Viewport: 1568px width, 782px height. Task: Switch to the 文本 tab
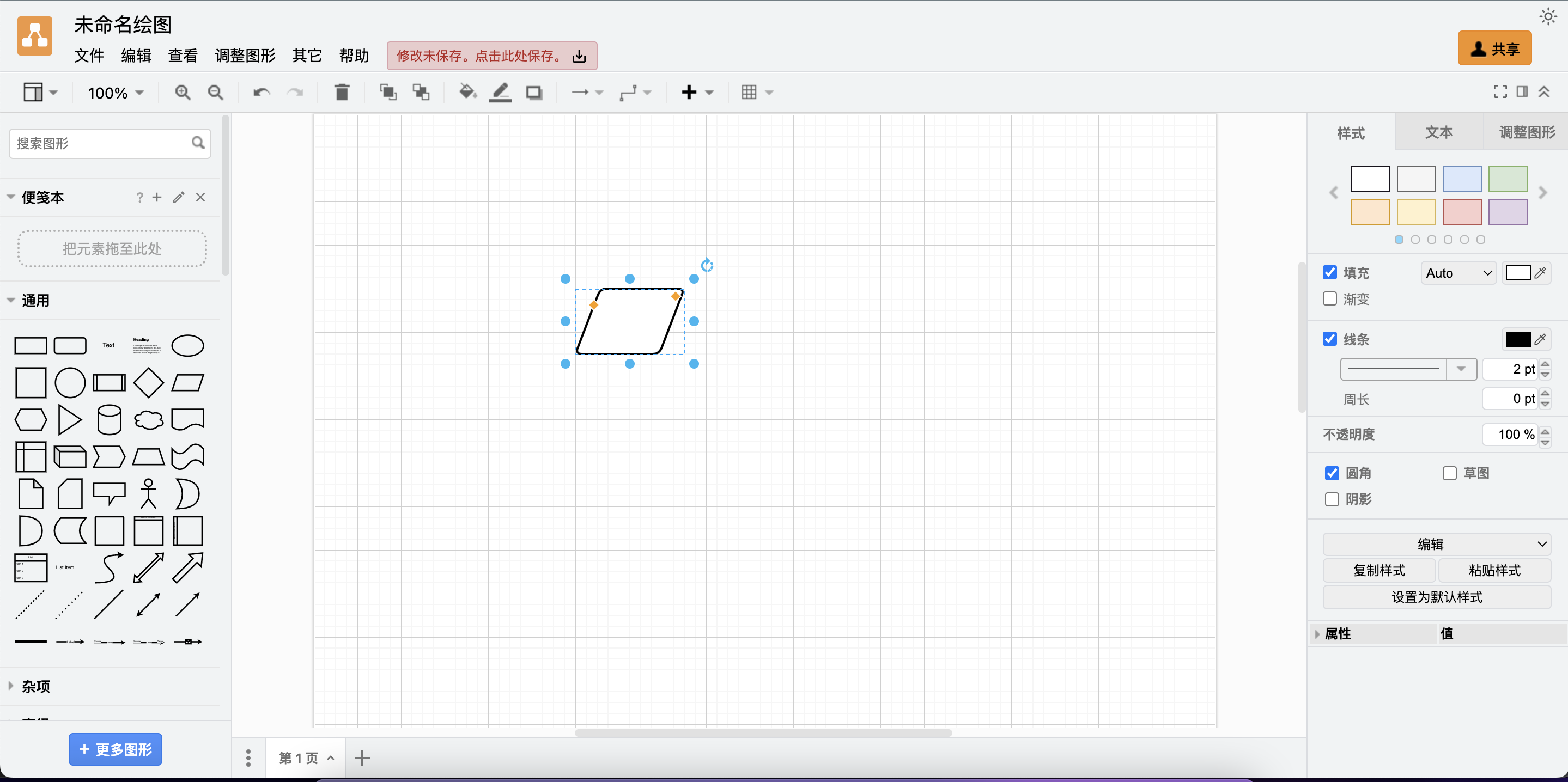[1439, 132]
